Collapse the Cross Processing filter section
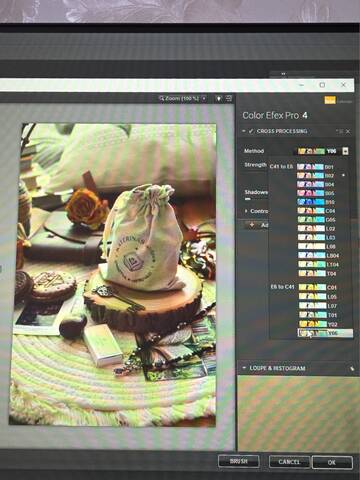 pos(244,131)
